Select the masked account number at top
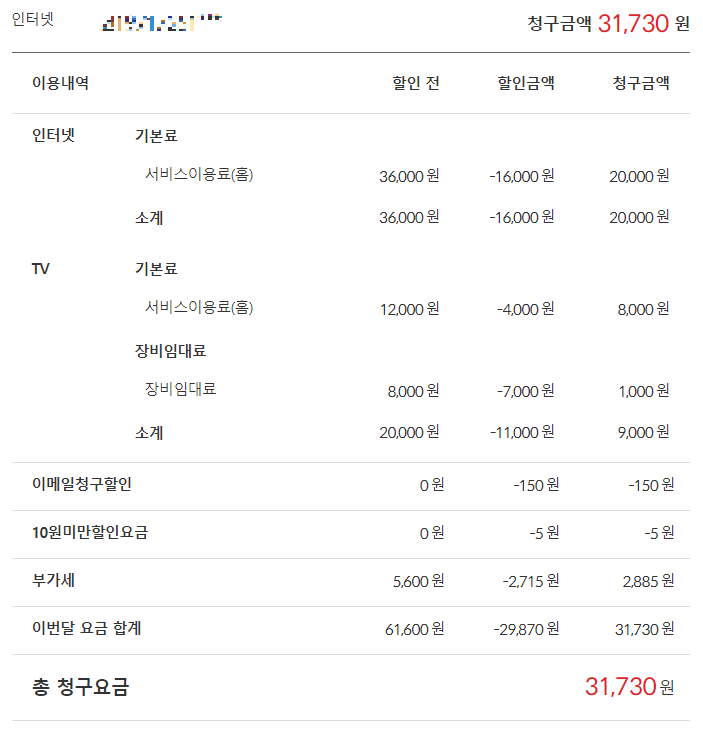Viewport: 703px width, 729px height. 161,22
